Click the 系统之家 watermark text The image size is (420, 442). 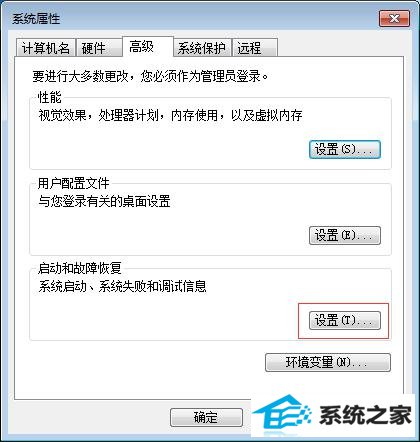point(365,415)
